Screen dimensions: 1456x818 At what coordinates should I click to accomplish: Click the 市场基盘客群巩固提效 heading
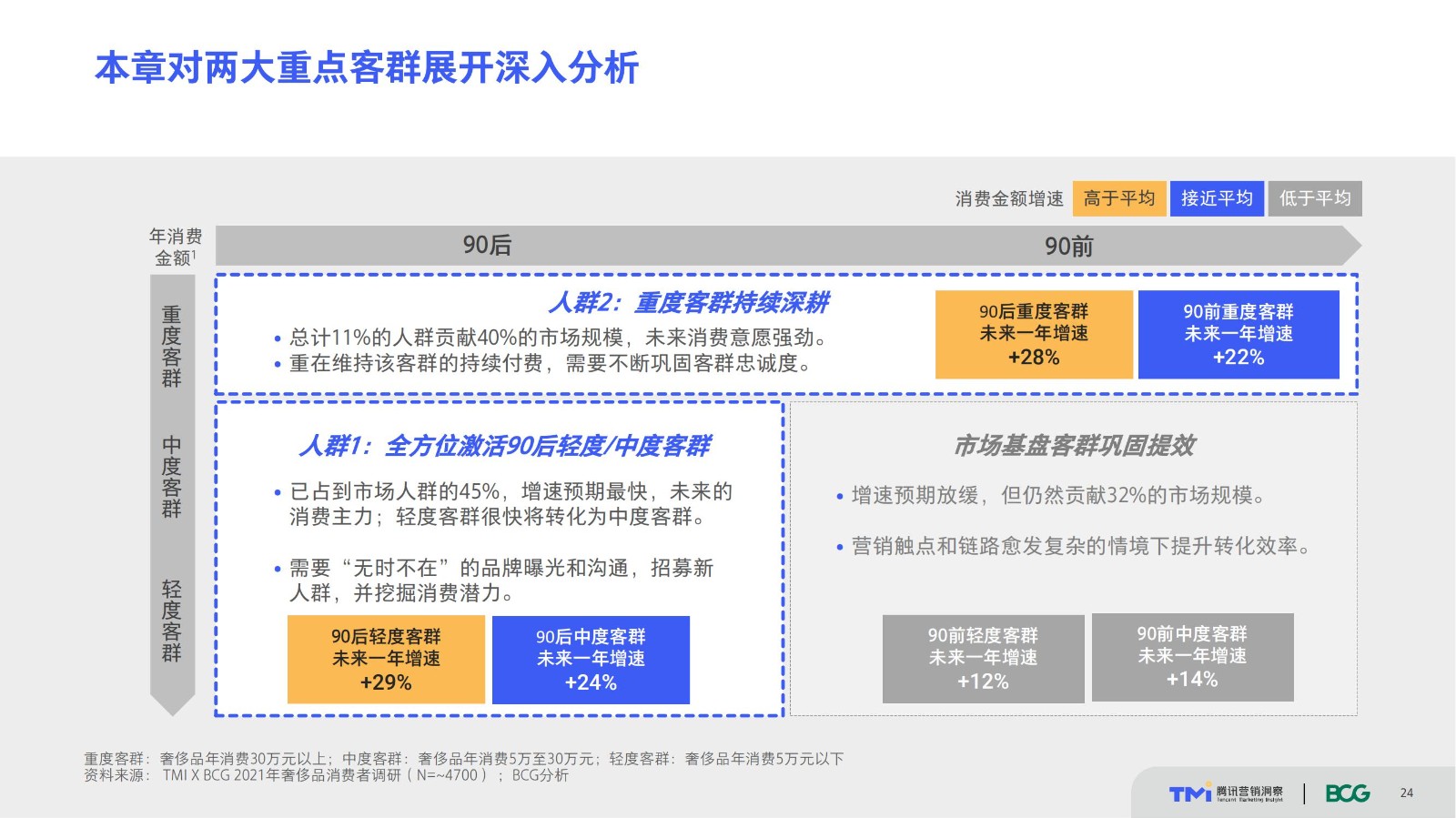(1074, 446)
